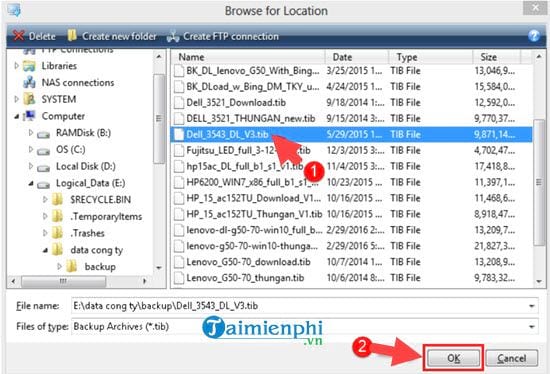Select file Lenovo_G50-70_thungan.tib
The image size is (550, 374).
pos(352,278)
